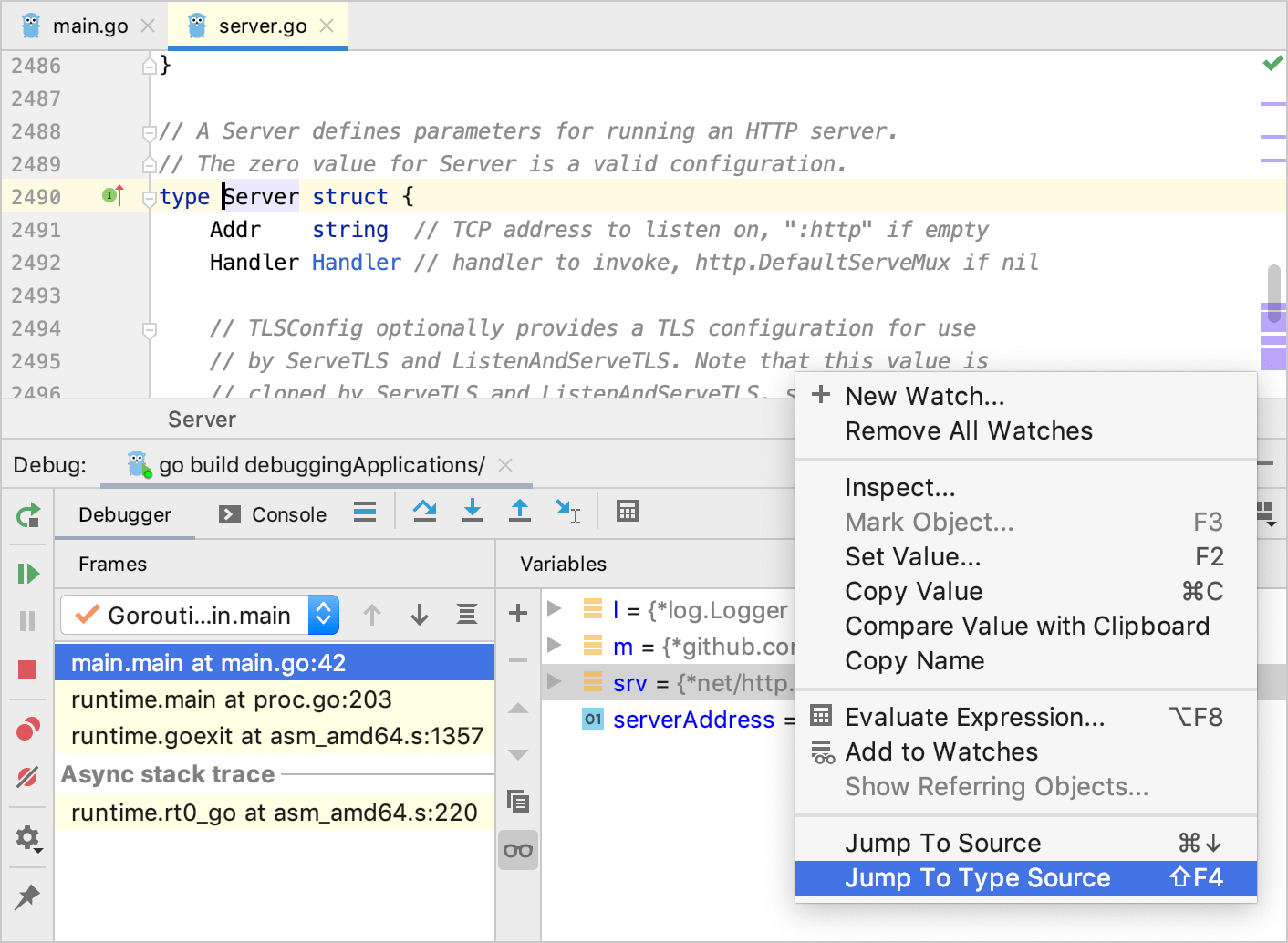The height and width of the screenshot is (943, 1288).
Task: Click the Resume Program icon
Action: [27, 573]
